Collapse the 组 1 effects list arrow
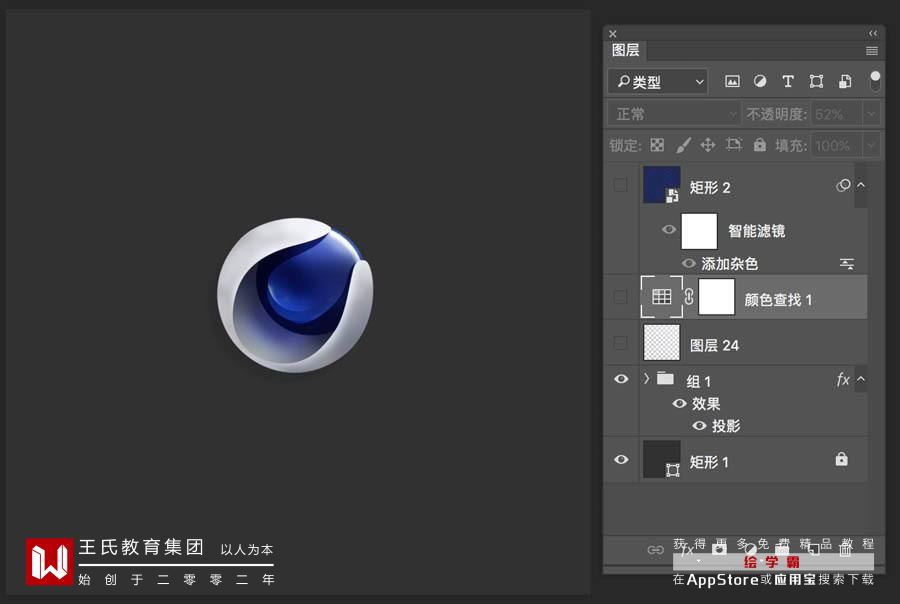 (860, 379)
